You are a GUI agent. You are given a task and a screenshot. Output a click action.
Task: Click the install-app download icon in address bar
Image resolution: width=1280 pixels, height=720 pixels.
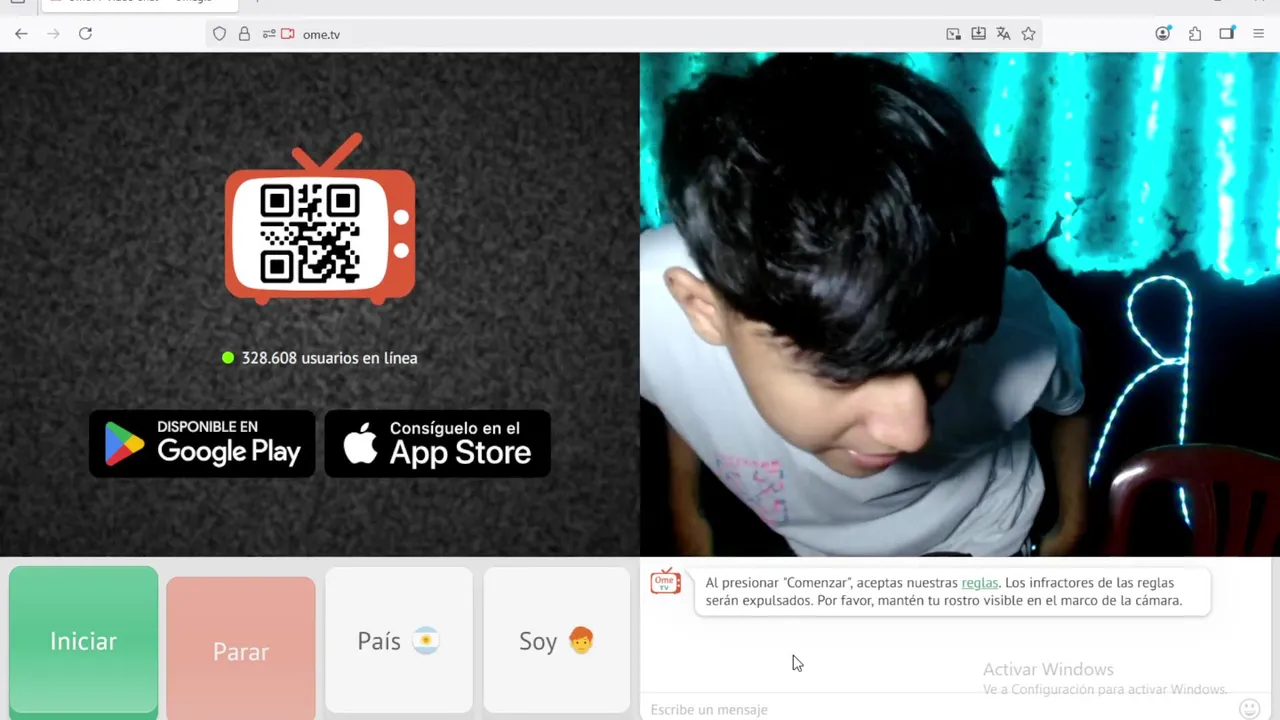click(x=978, y=34)
